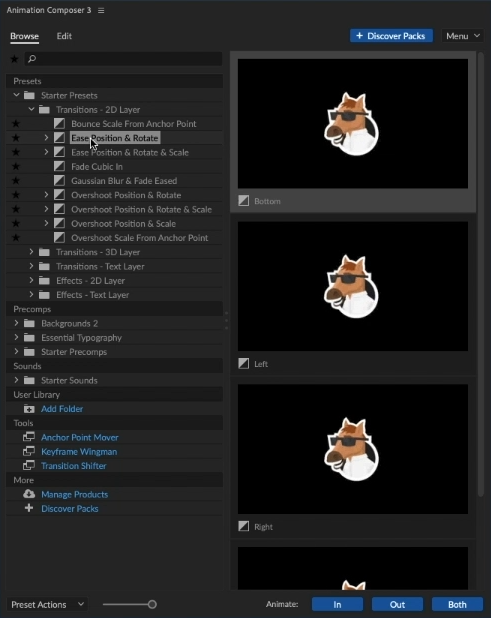Open Keyframe Wingman tool
Screen dimensions: 491x618
[79, 451]
